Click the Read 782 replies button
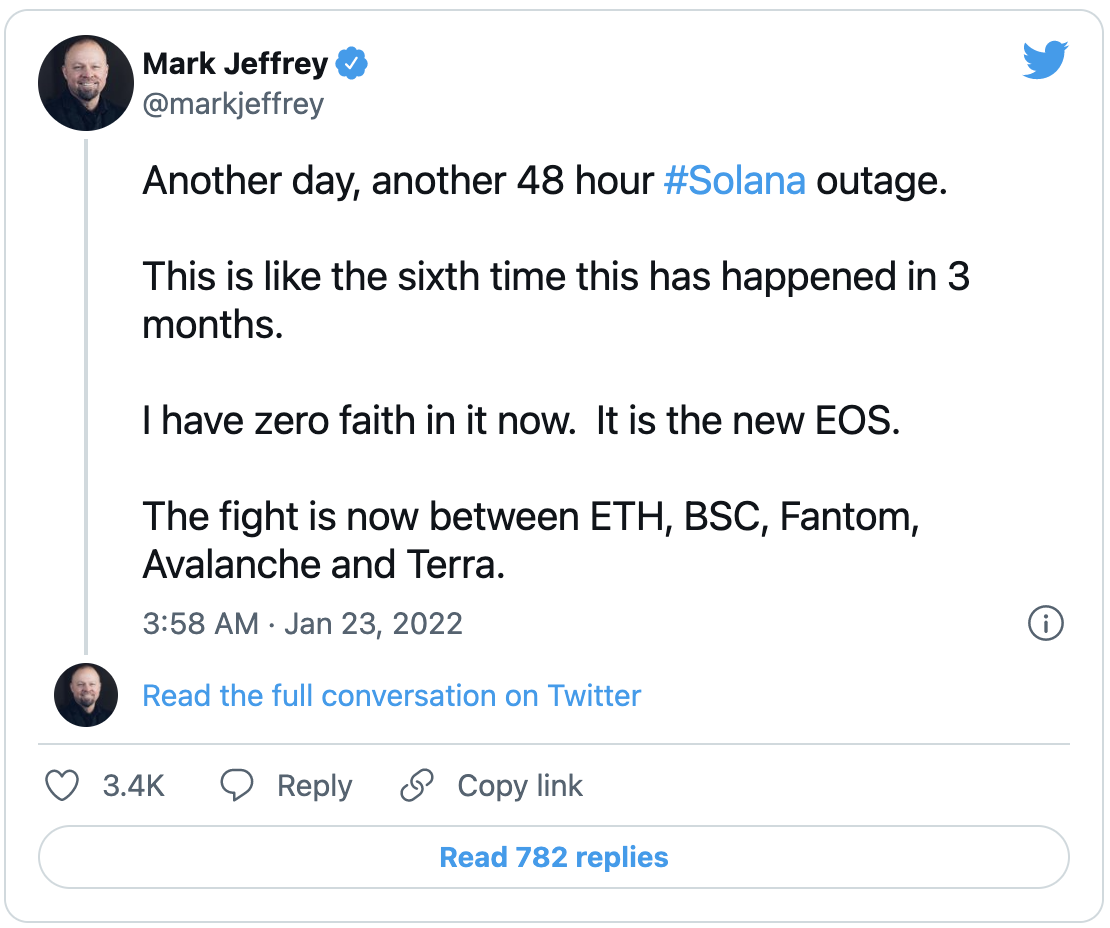The width and height of the screenshot is (1110, 928). 554,857
